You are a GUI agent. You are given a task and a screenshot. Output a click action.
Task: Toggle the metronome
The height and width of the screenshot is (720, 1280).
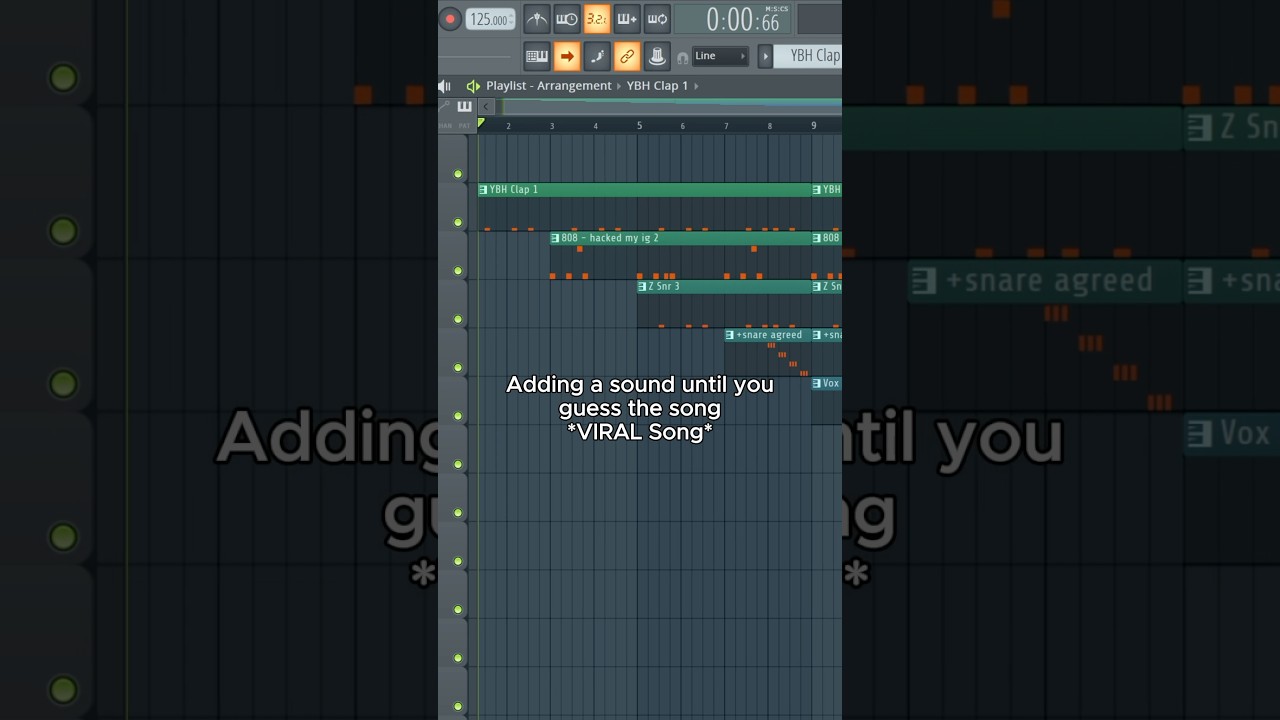[537, 19]
